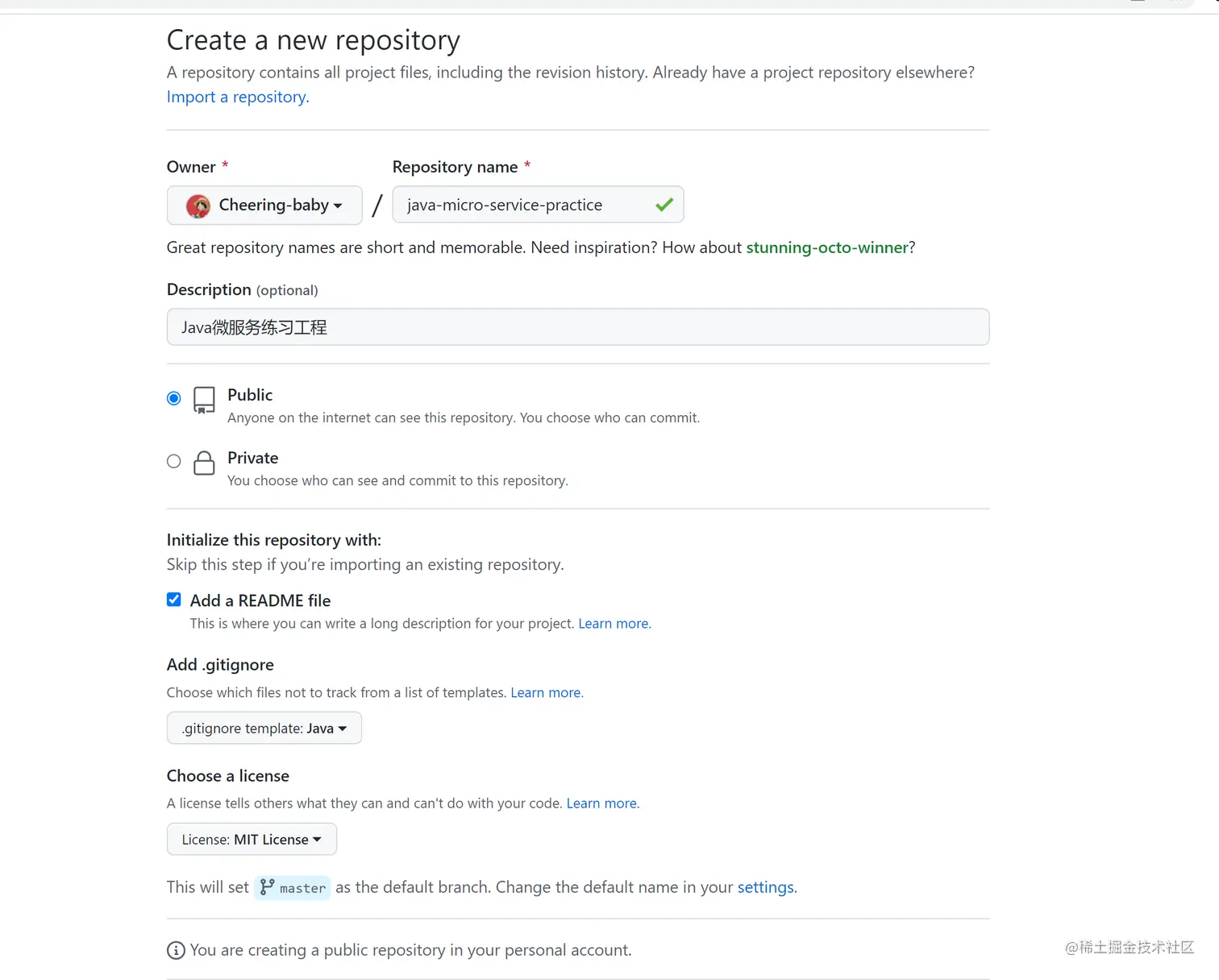
Task: Click the Import a repository link
Action: (238, 97)
